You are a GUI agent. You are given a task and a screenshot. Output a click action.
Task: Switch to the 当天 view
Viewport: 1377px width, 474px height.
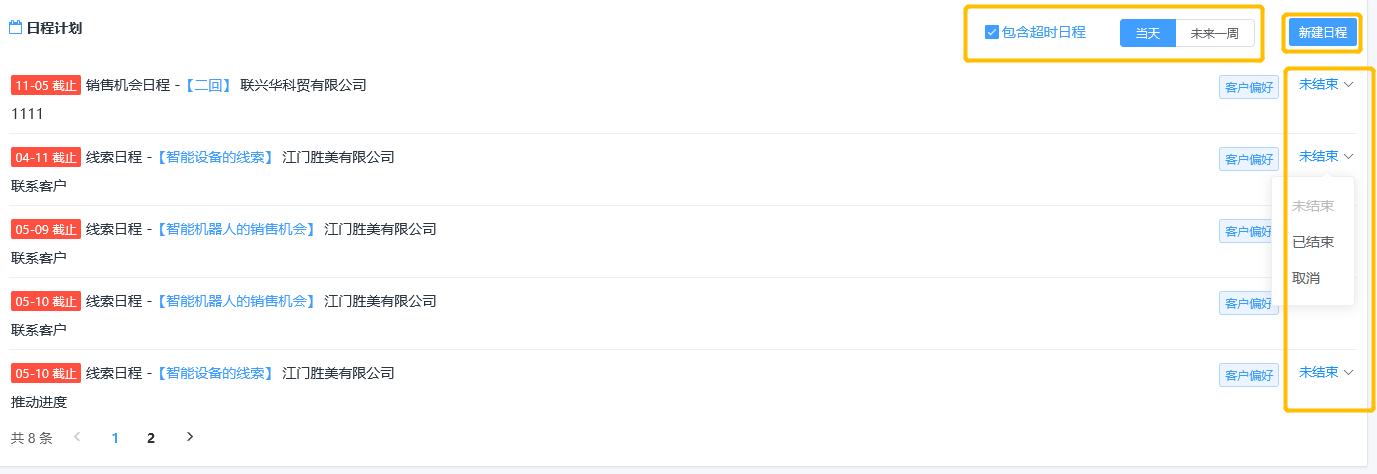coord(1147,33)
